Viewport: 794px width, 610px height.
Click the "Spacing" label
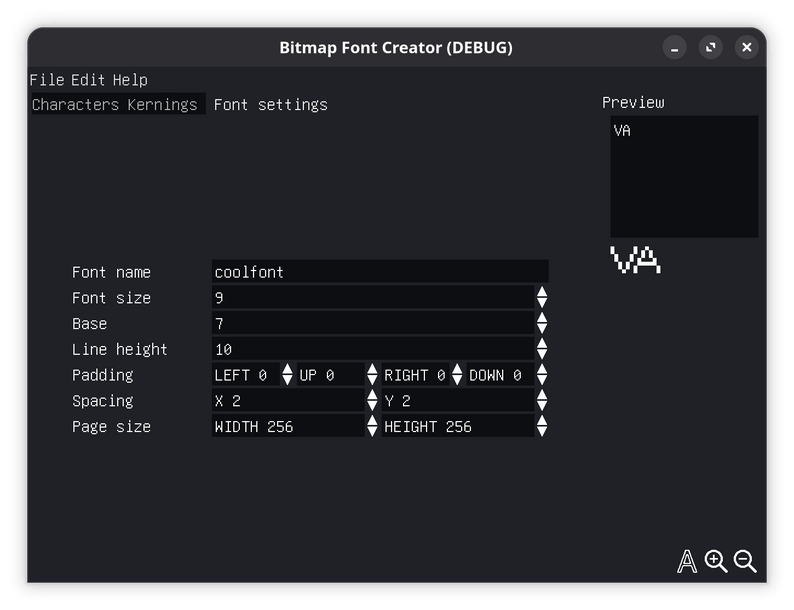point(102,401)
